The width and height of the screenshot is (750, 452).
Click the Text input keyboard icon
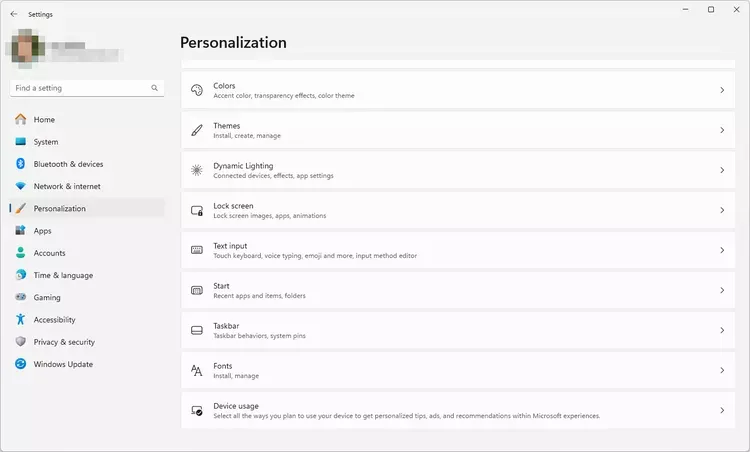197,250
